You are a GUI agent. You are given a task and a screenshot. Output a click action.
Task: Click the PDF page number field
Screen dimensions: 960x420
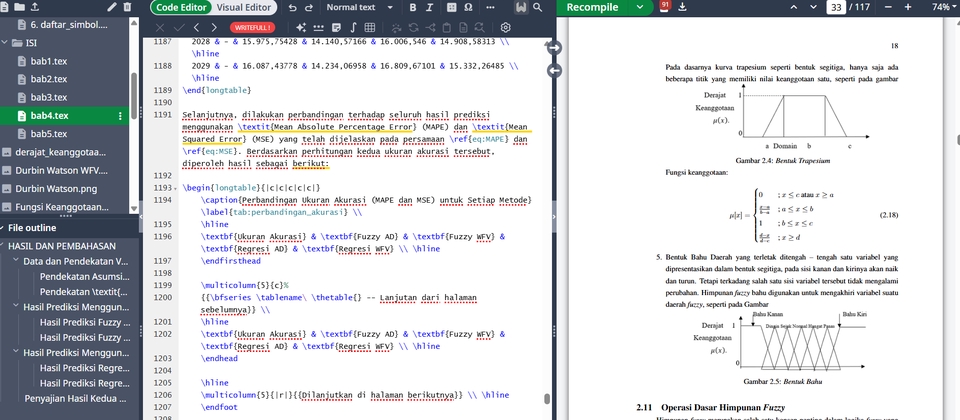point(834,7)
